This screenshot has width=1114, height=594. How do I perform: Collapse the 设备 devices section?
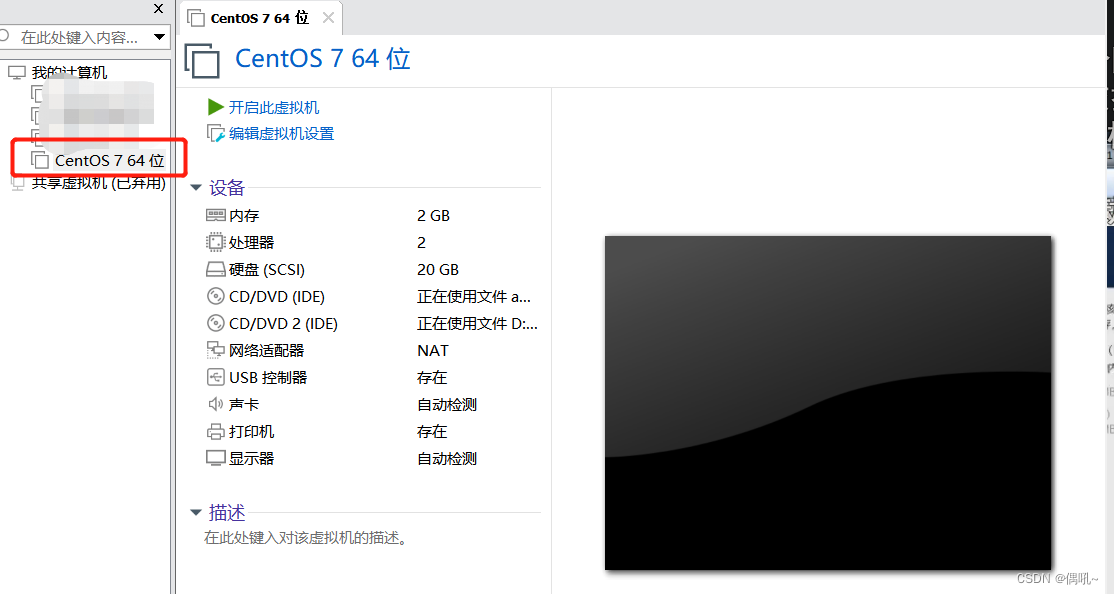pos(196,186)
